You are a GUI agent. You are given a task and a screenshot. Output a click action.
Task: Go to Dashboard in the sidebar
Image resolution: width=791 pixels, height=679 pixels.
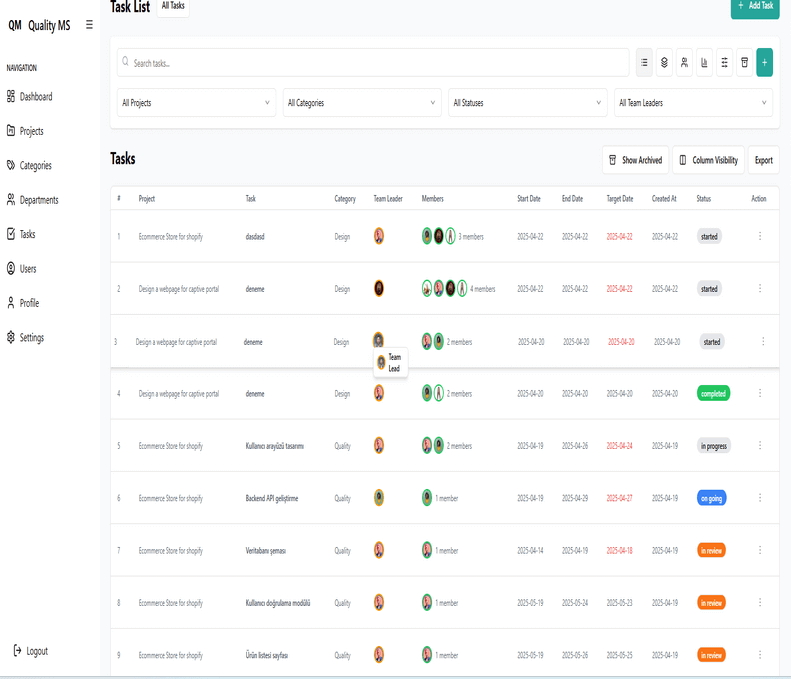pyautogui.click(x=36, y=97)
